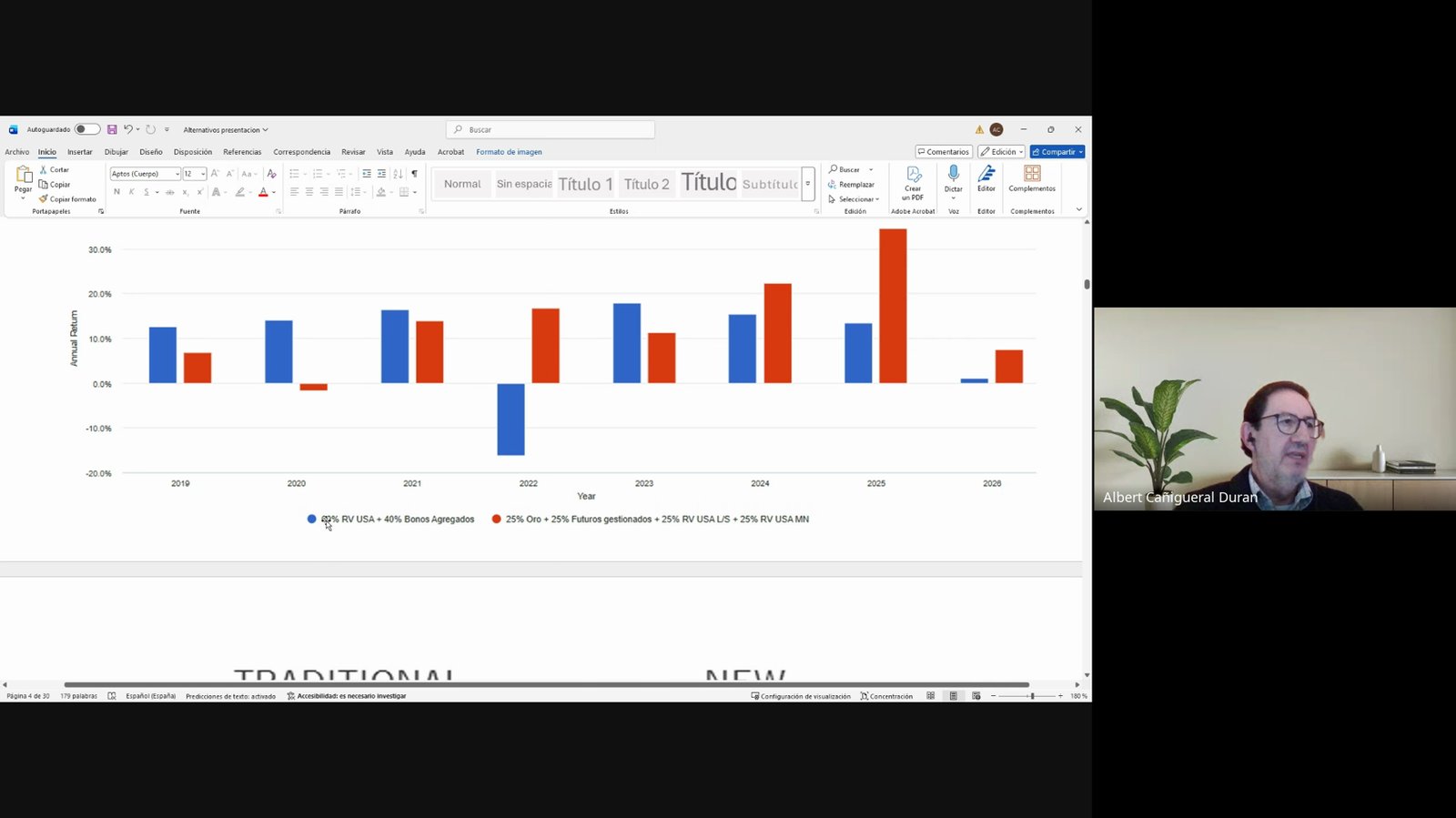Image resolution: width=1456 pixels, height=818 pixels.
Task: Expand the styles gallery arrow
Action: pyautogui.click(x=808, y=184)
